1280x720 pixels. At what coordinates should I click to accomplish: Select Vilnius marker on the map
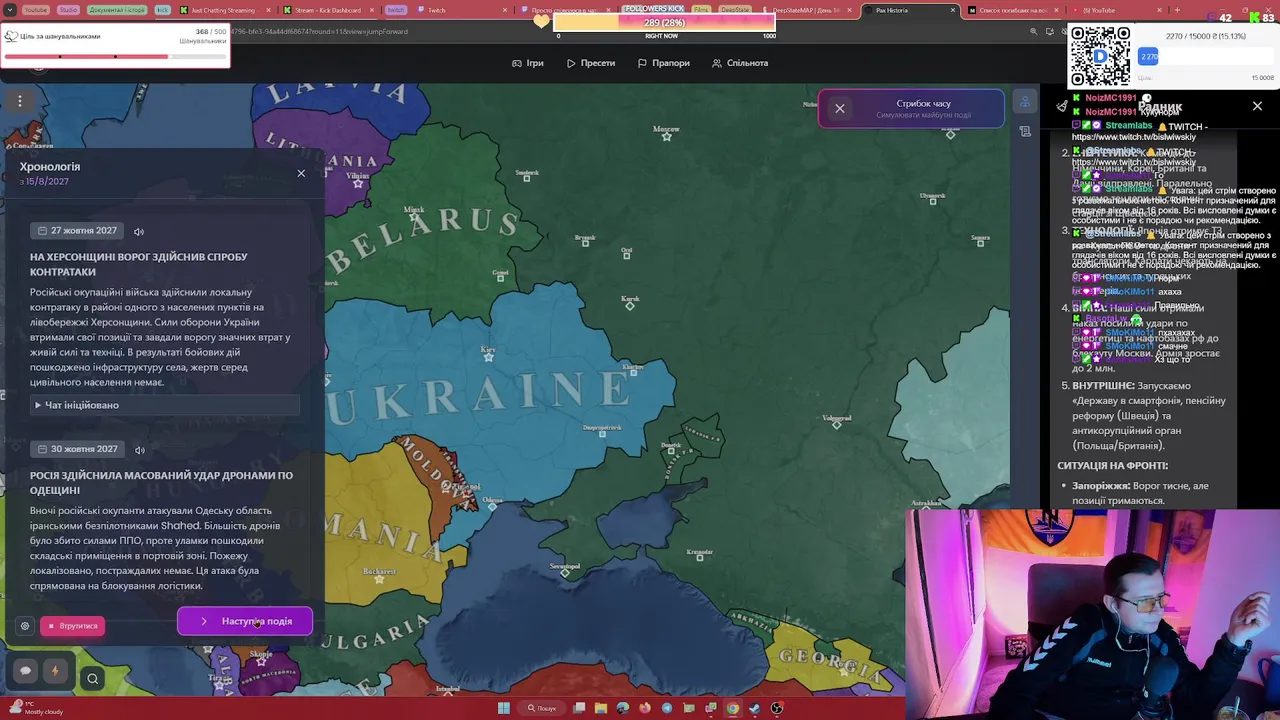(358, 182)
